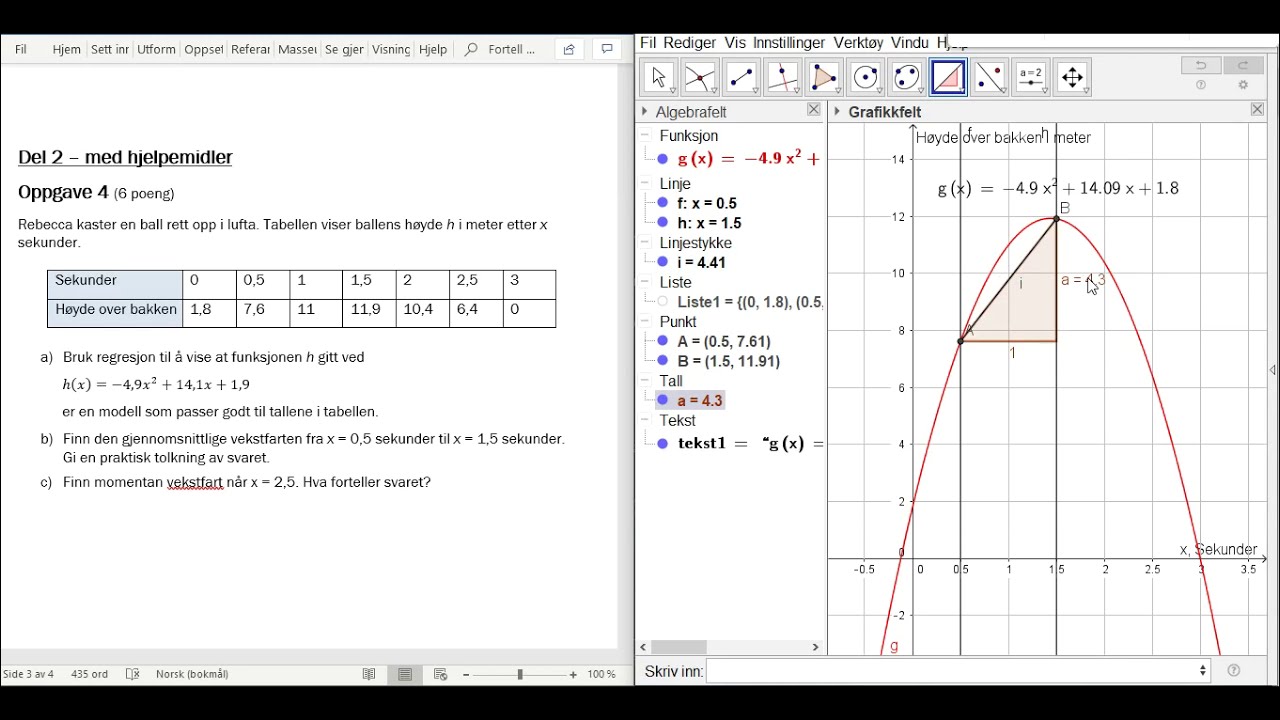Open the Innstillinger menu in GeoGebra
This screenshot has height=720, width=1280.
click(789, 43)
